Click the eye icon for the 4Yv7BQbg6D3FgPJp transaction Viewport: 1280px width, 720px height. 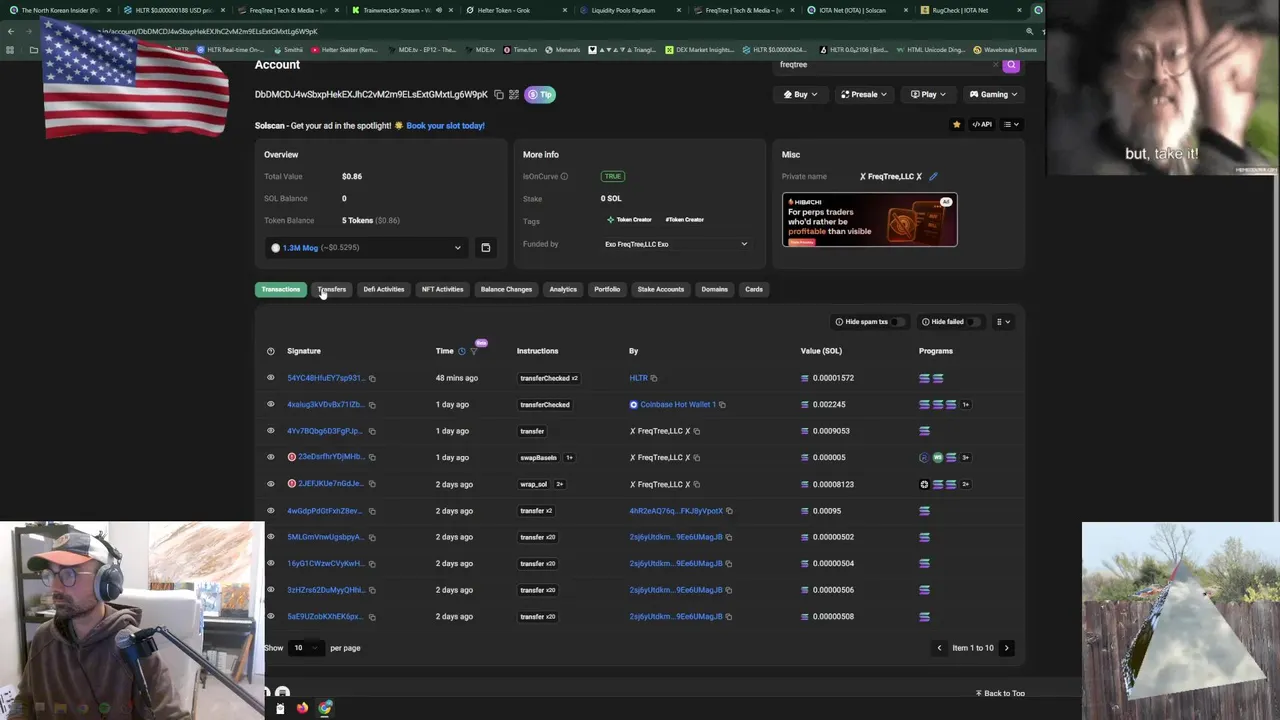[270, 431]
